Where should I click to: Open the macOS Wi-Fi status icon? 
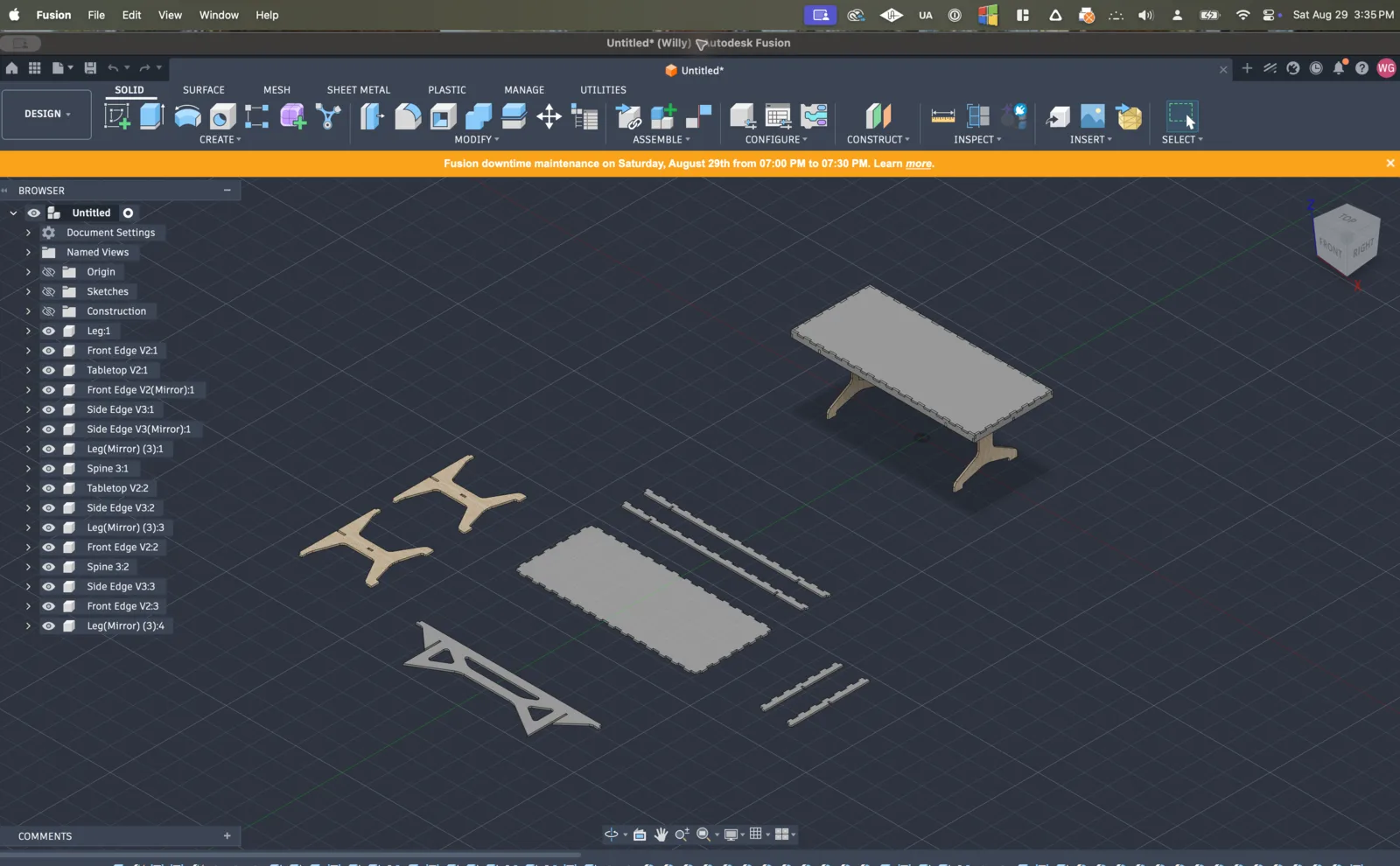[1242, 15]
